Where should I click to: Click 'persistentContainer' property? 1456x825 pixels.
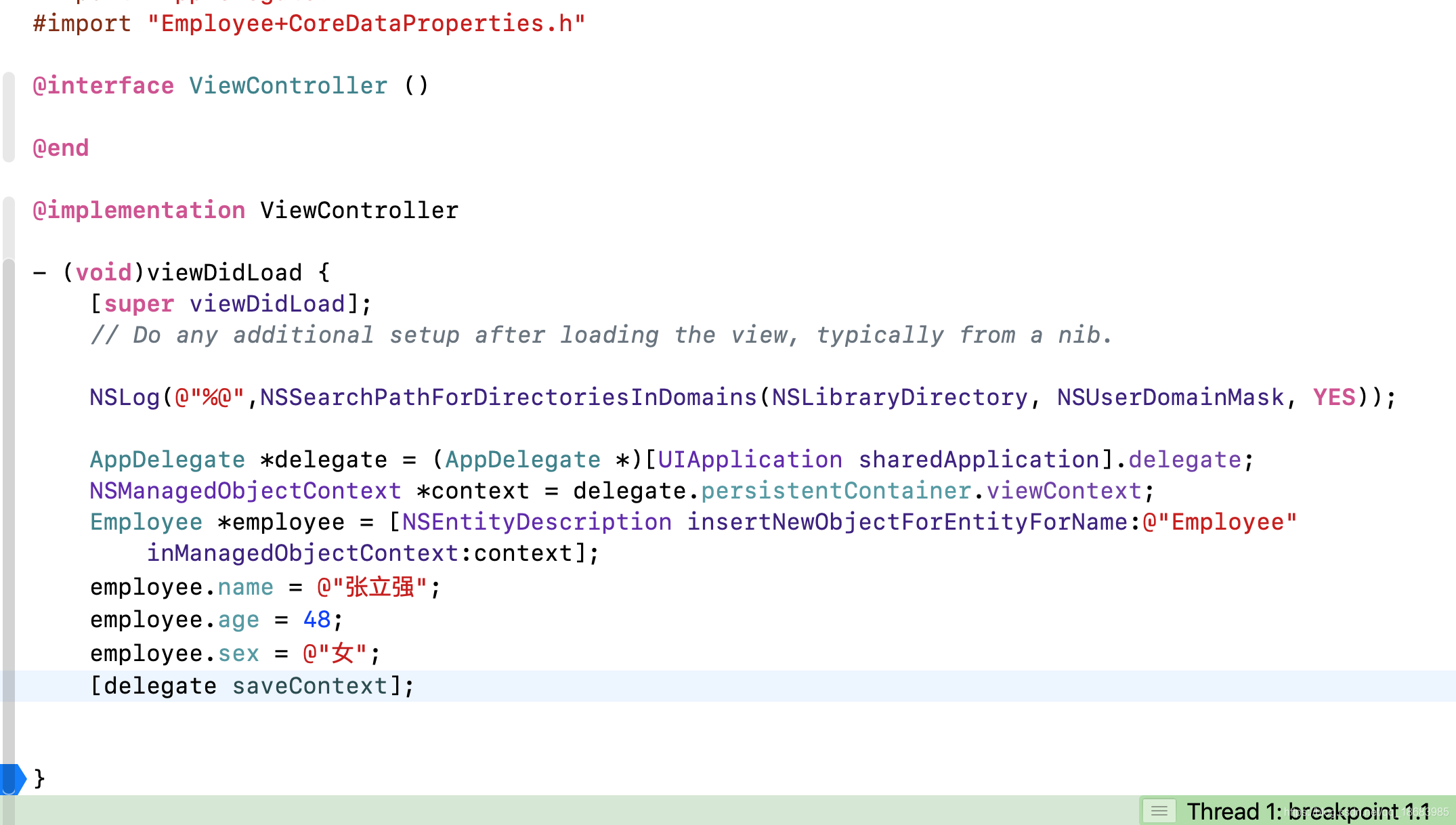[x=836, y=491]
